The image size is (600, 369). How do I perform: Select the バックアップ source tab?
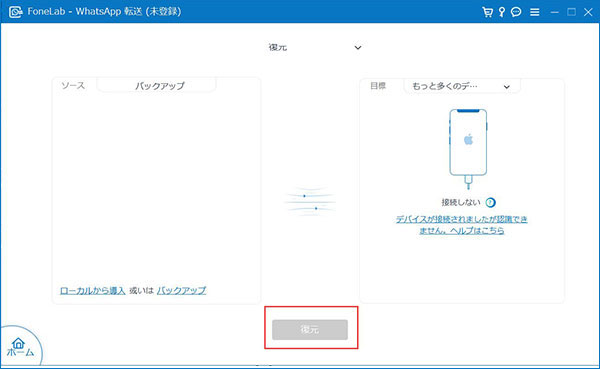157,85
